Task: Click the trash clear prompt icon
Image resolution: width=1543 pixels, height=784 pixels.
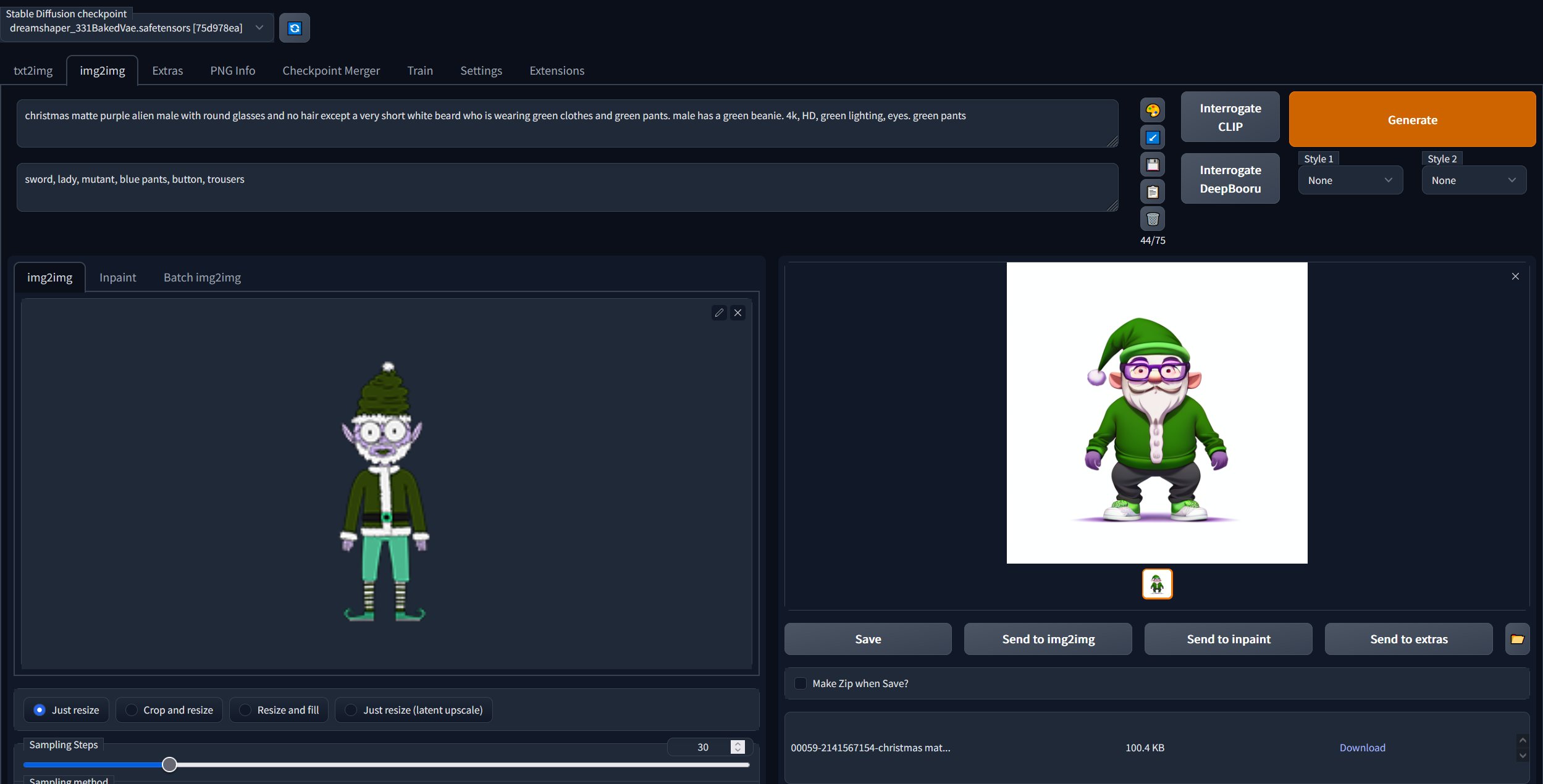Action: tap(1153, 219)
